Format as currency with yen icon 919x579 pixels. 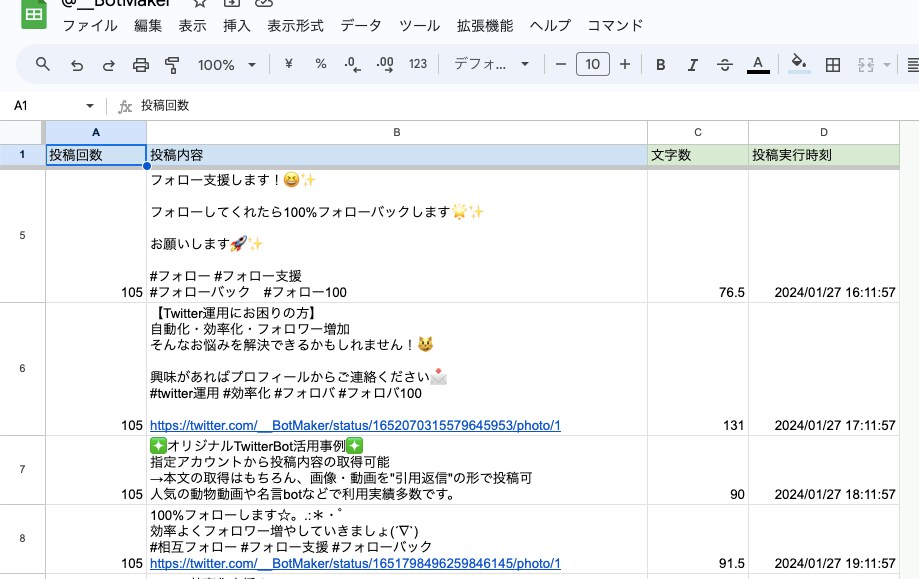[x=288, y=64]
